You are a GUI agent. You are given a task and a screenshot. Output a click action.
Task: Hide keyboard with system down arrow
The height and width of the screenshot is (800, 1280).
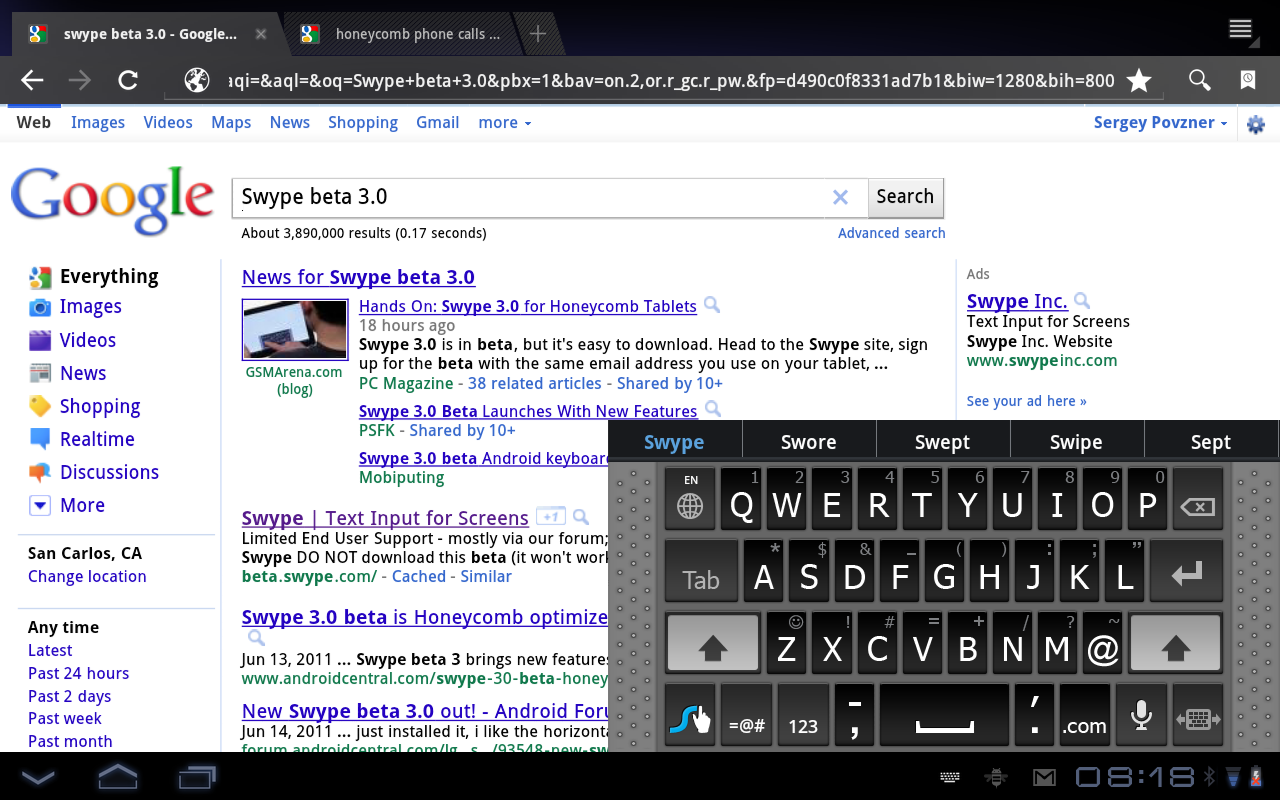[38, 777]
